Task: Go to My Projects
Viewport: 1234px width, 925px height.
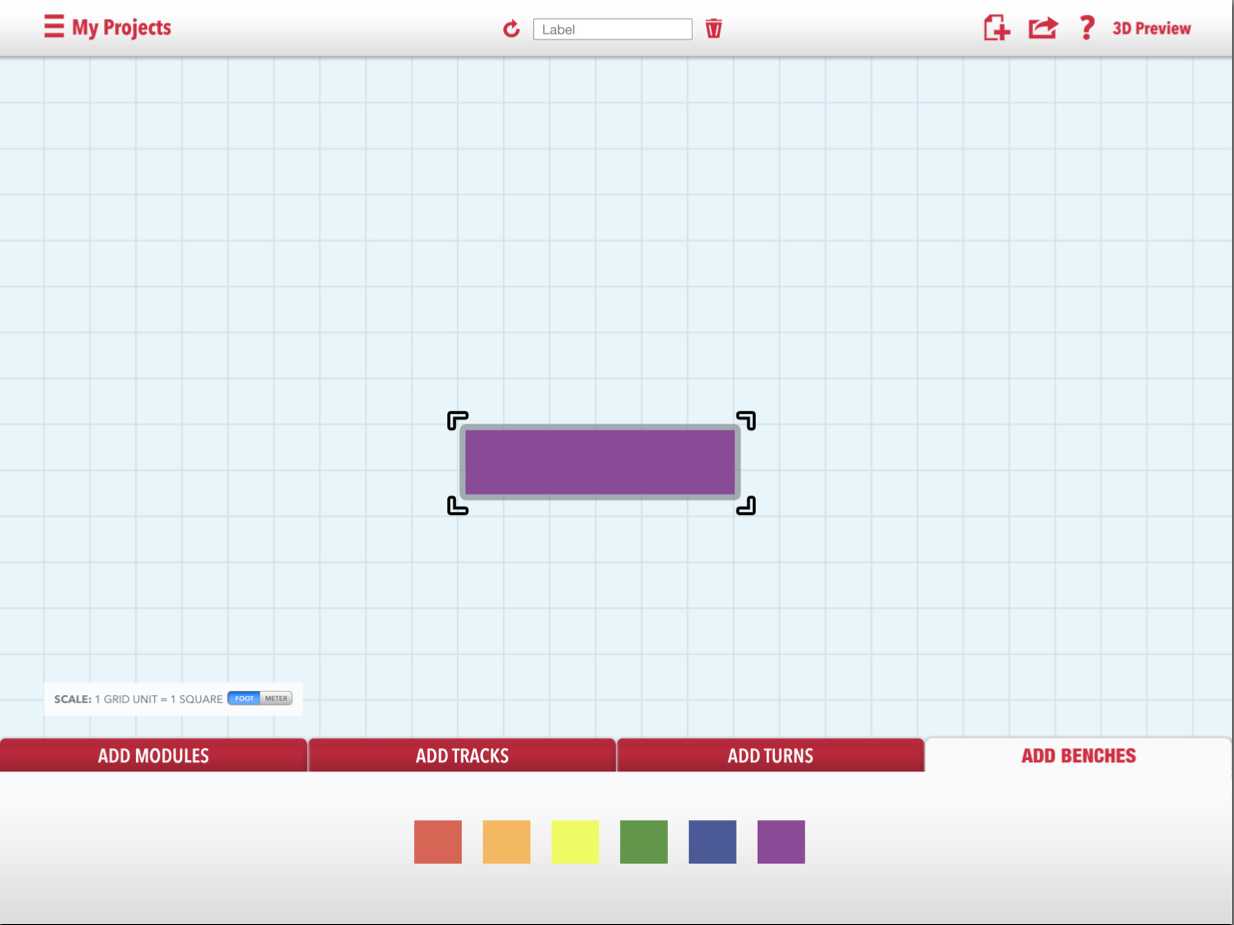Action: click(121, 28)
